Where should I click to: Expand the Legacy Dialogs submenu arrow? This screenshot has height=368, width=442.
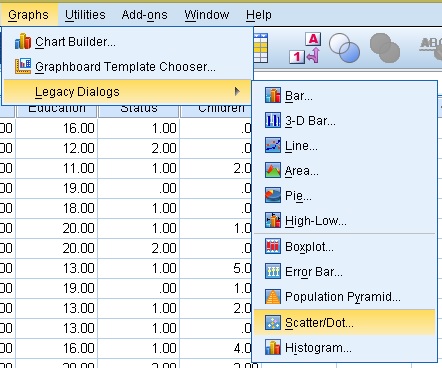237,91
